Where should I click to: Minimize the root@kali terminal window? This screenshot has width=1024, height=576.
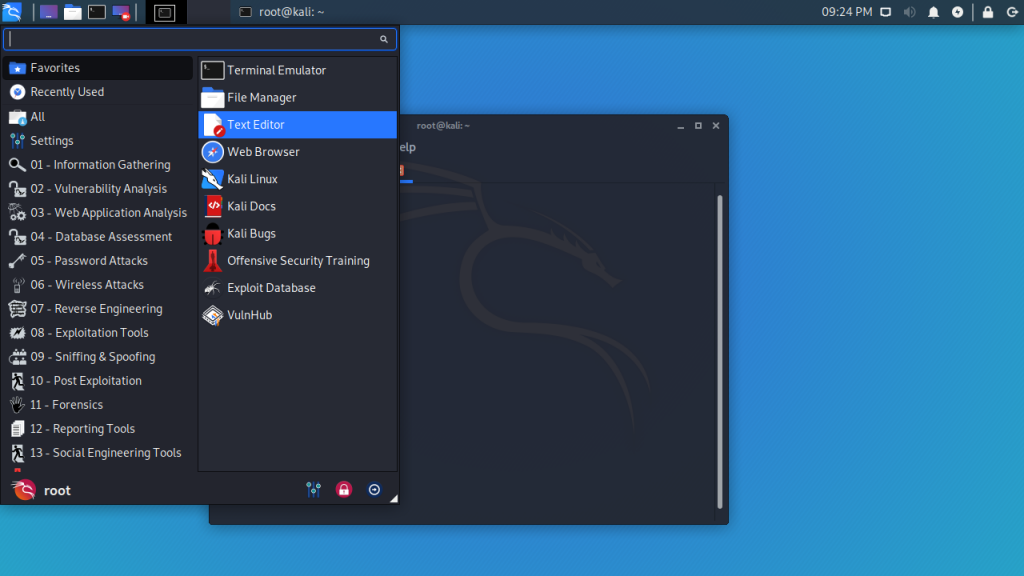[x=680, y=125]
